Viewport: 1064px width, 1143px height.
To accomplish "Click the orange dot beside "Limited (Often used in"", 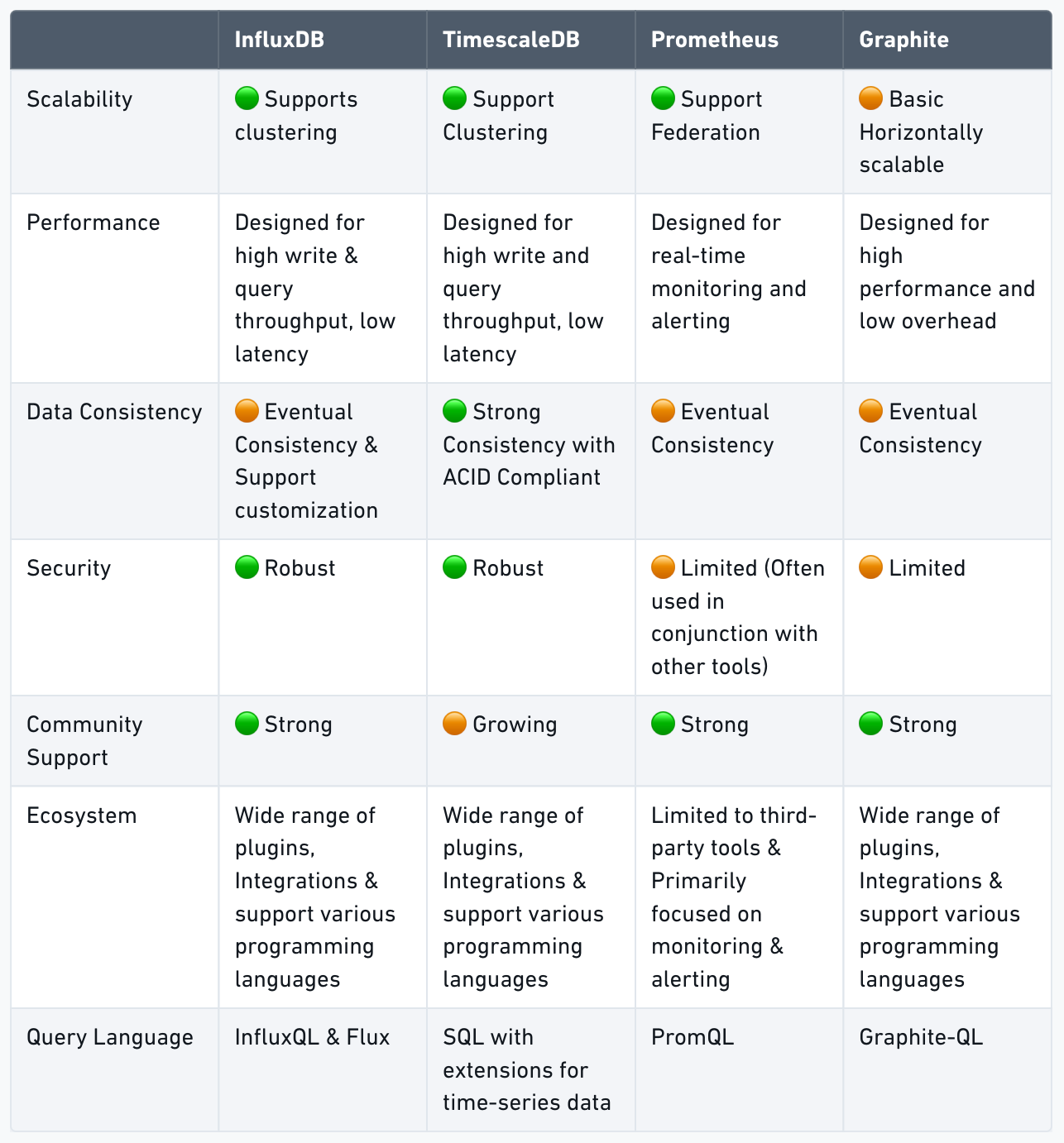I will pyautogui.click(x=663, y=568).
